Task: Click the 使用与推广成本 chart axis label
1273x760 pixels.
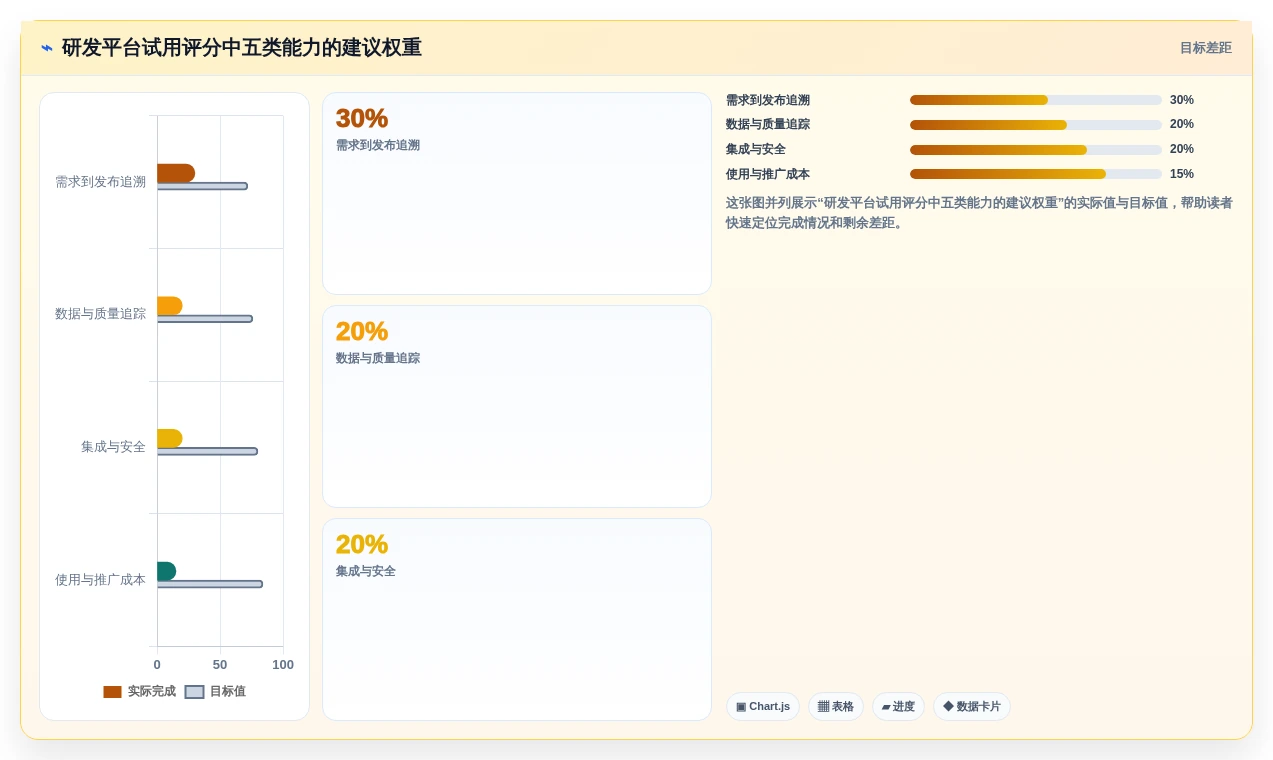Action: 100,580
